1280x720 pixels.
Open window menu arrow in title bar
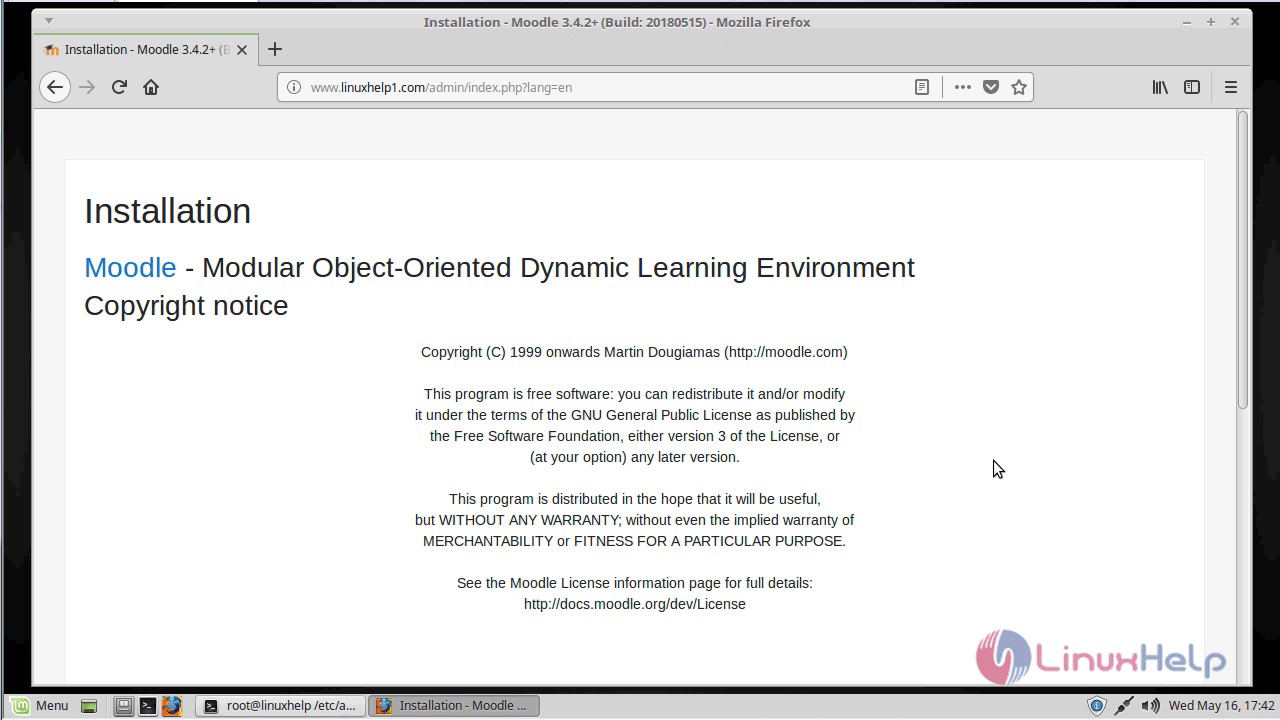tap(48, 21)
